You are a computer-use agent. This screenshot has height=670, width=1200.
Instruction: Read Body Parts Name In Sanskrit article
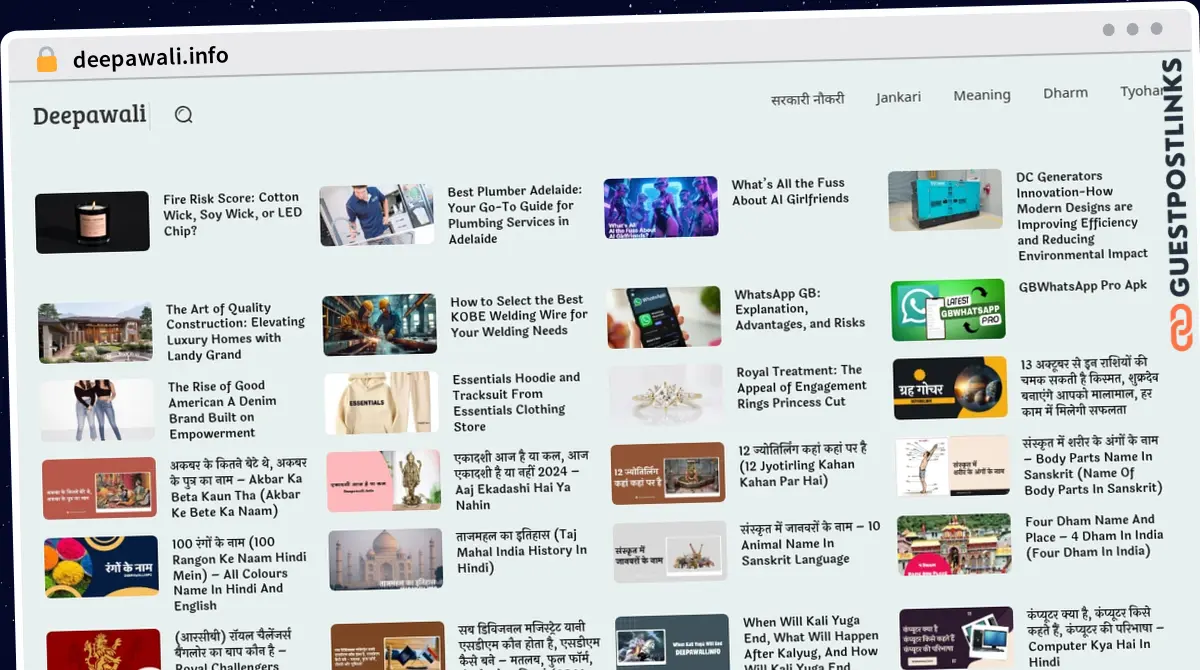coord(1092,464)
